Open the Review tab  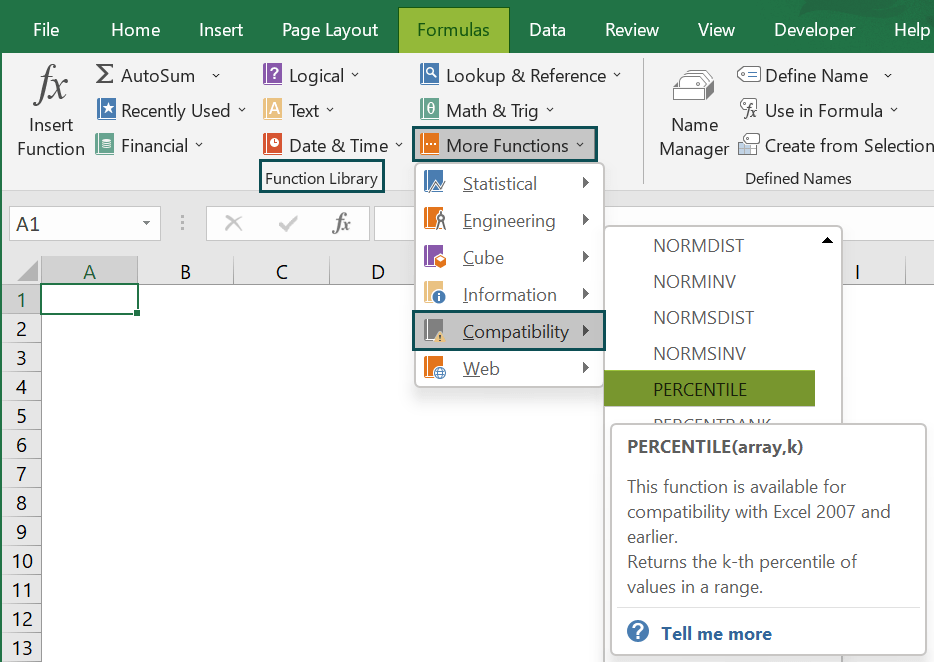pyautogui.click(x=632, y=30)
